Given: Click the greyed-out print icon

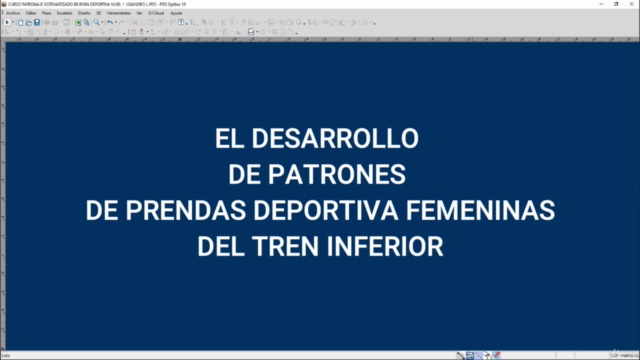Looking at the screenshot, I should [x=47, y=22].
